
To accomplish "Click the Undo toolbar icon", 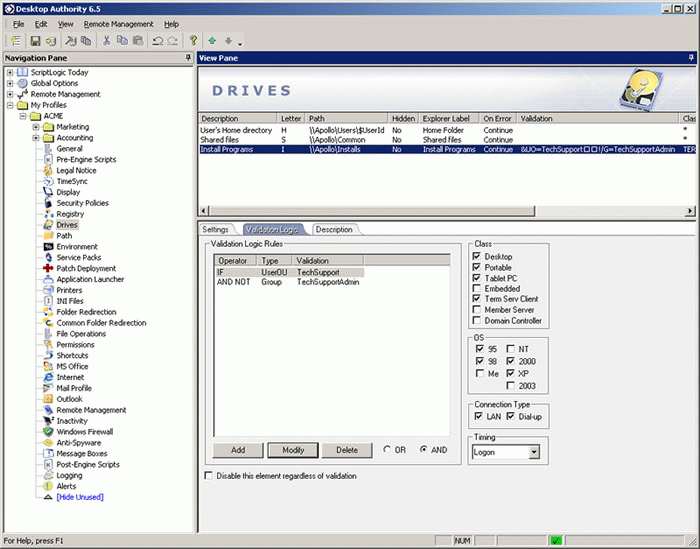I will pyautogui.click(x=157, y=41).
